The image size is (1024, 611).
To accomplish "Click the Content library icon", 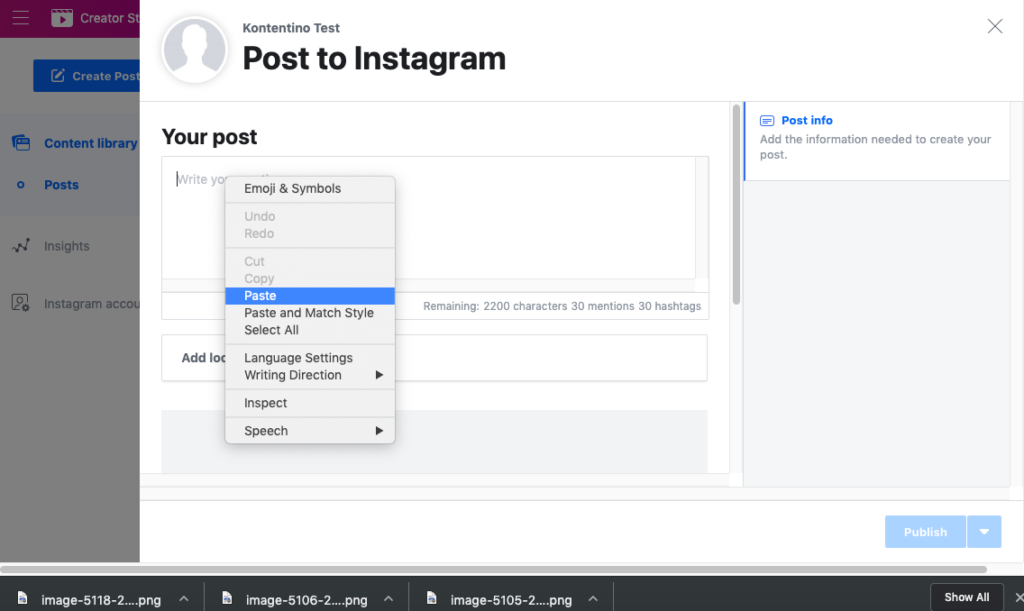I will 21,142.
